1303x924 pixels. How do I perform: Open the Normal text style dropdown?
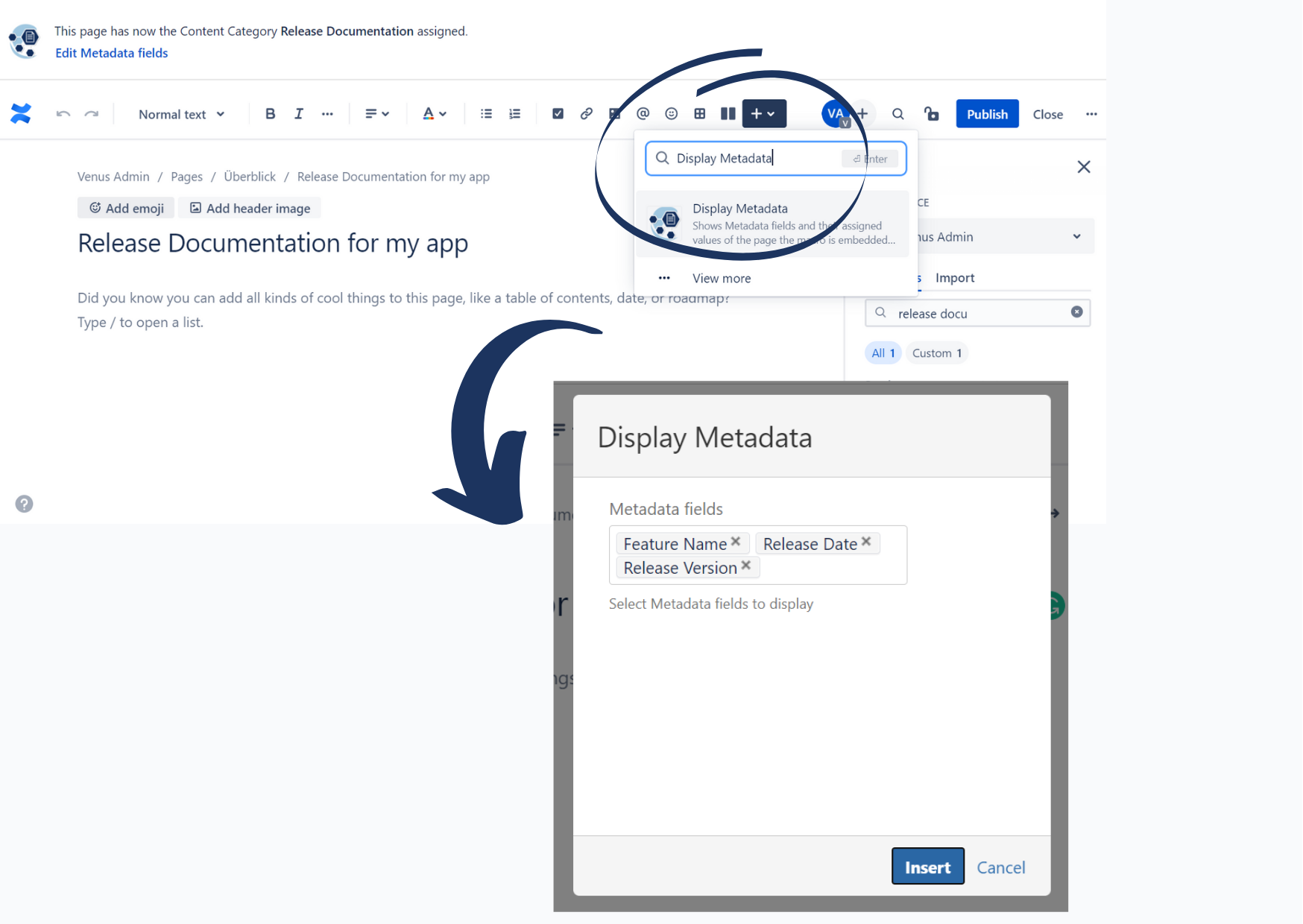(181, 114)
